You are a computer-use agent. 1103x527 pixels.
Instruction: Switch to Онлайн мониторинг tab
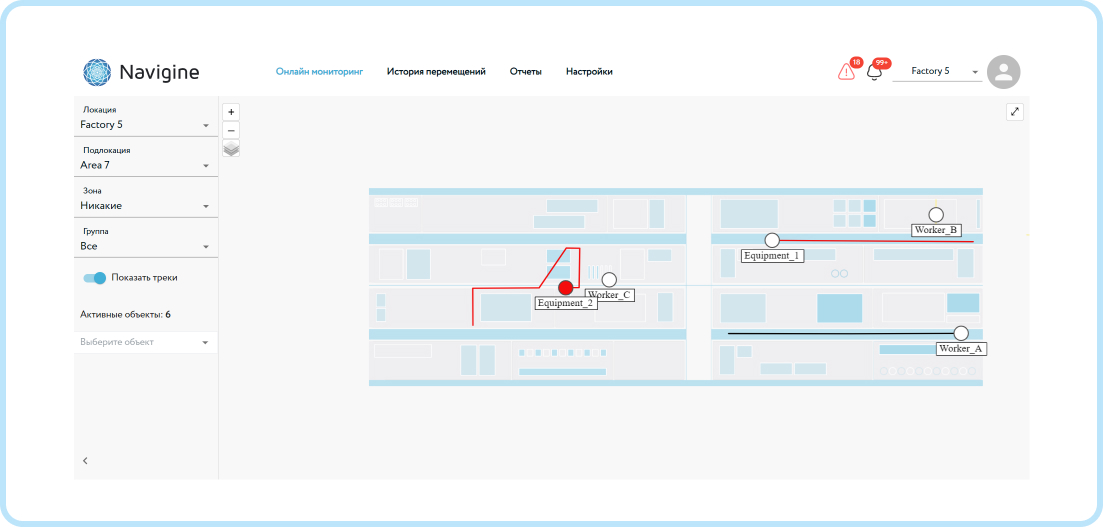(319, 72)
